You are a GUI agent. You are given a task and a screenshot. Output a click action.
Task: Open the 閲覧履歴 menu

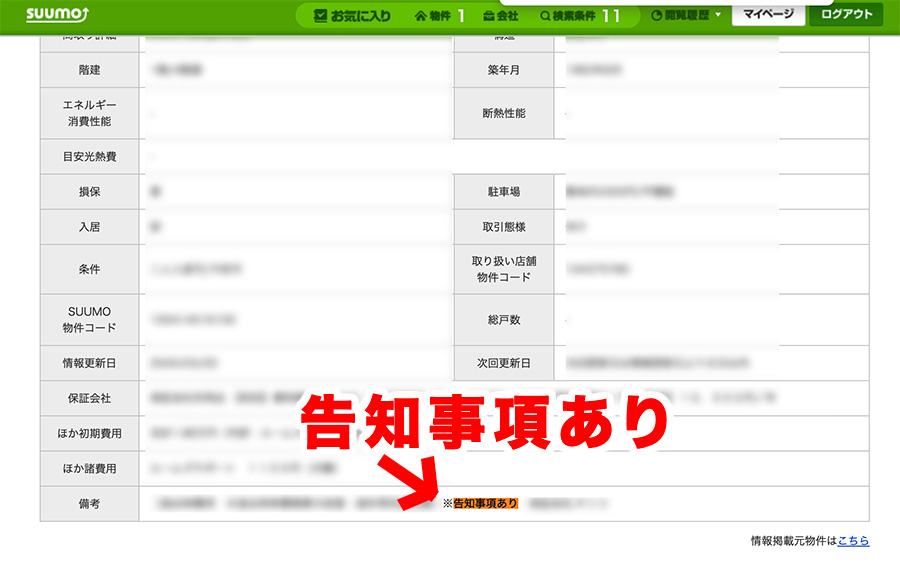pyautogui.click(x=686, y=16)
